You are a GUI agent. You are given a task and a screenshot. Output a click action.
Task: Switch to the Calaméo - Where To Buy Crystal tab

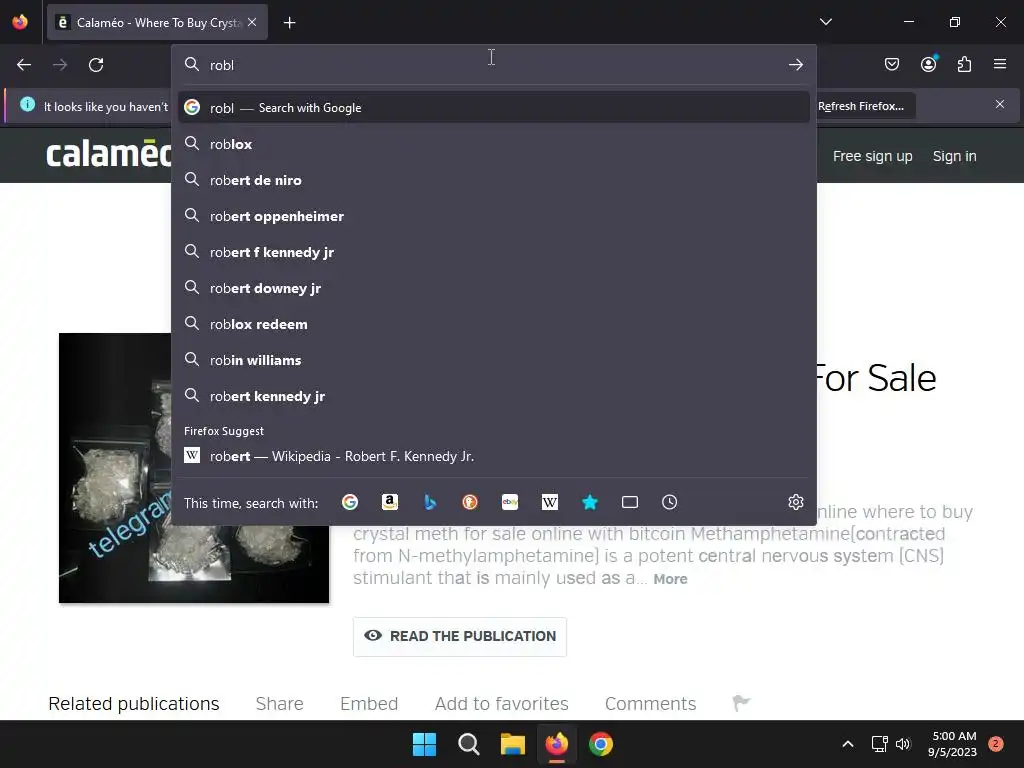pyautogui.click(x=157, y=22)
